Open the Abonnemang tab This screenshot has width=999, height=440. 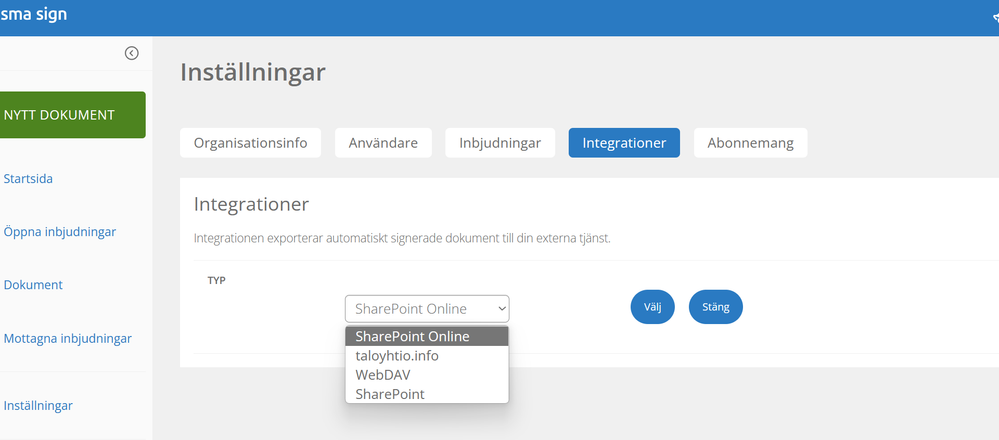click(x=751, y=143)
